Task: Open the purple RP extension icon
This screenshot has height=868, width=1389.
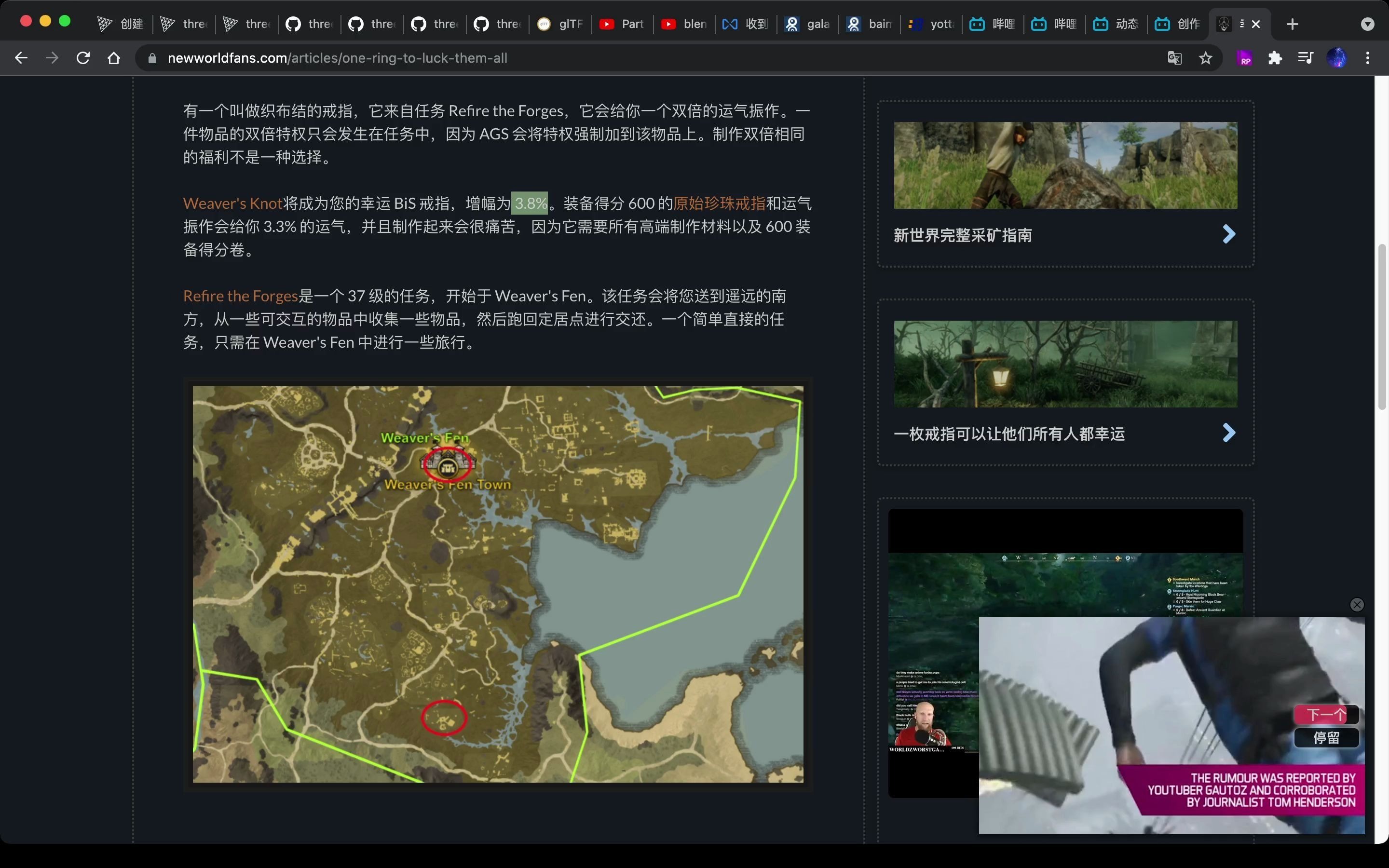Action: [x=1244, y=58]
